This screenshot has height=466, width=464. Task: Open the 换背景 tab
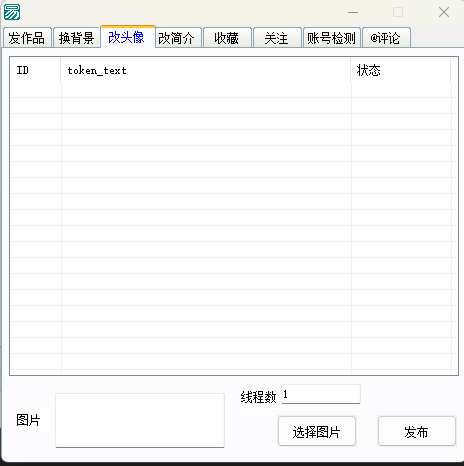(x=77, y=38)
